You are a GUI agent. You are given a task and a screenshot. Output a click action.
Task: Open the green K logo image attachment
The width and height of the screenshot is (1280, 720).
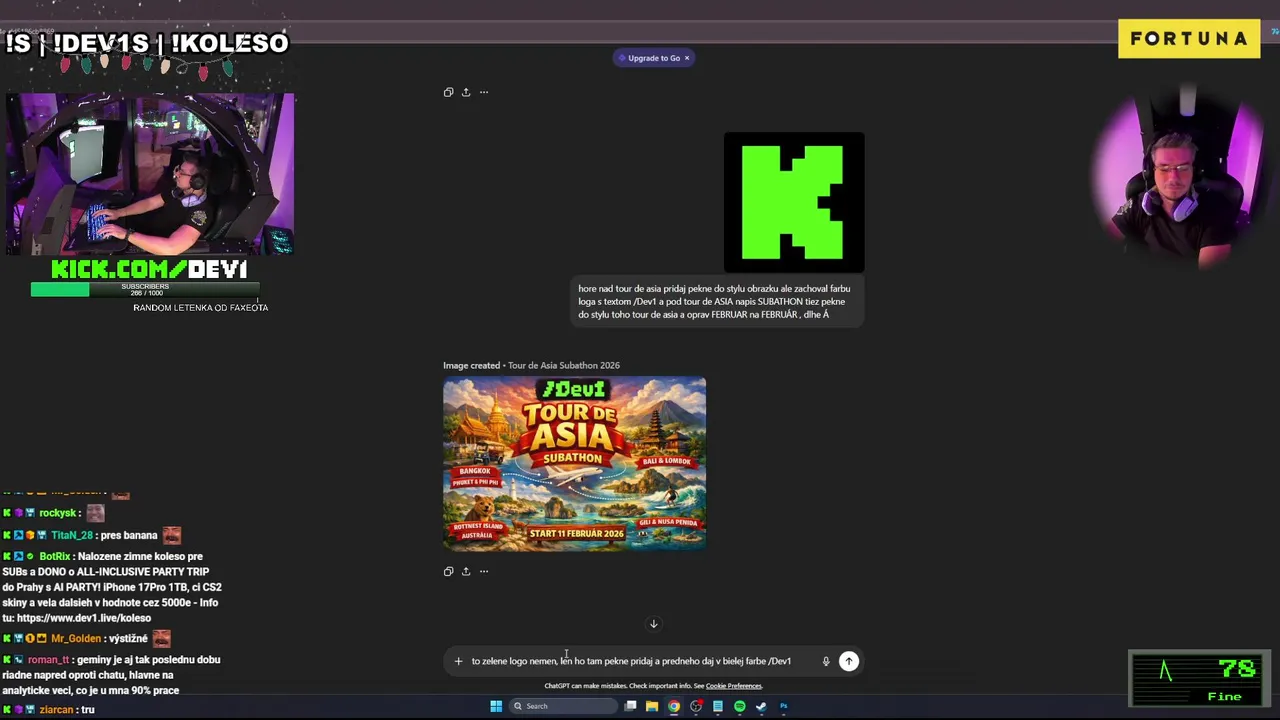[794, 202]
